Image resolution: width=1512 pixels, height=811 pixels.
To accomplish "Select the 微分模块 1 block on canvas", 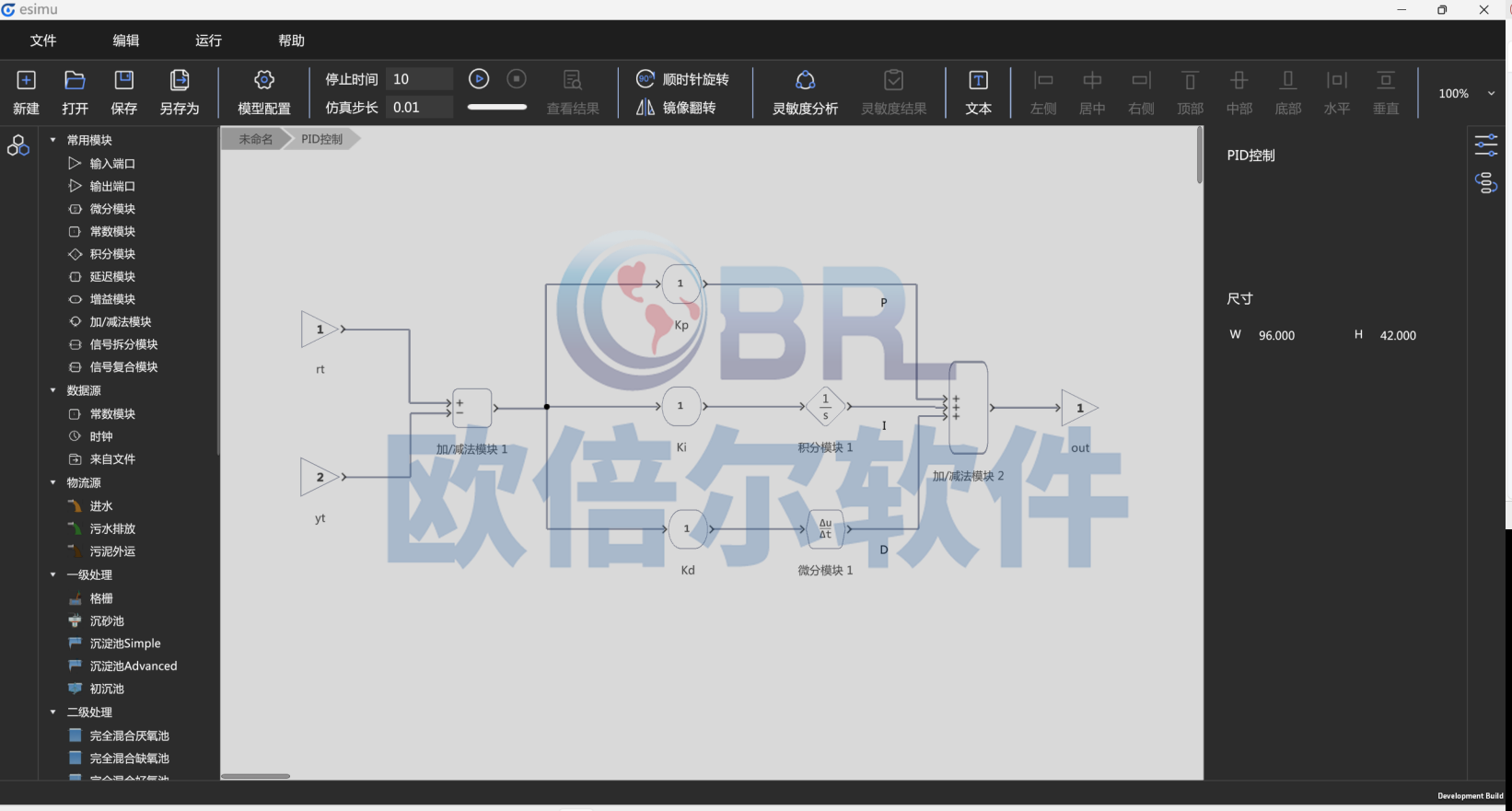I will (x=825, y=528).
